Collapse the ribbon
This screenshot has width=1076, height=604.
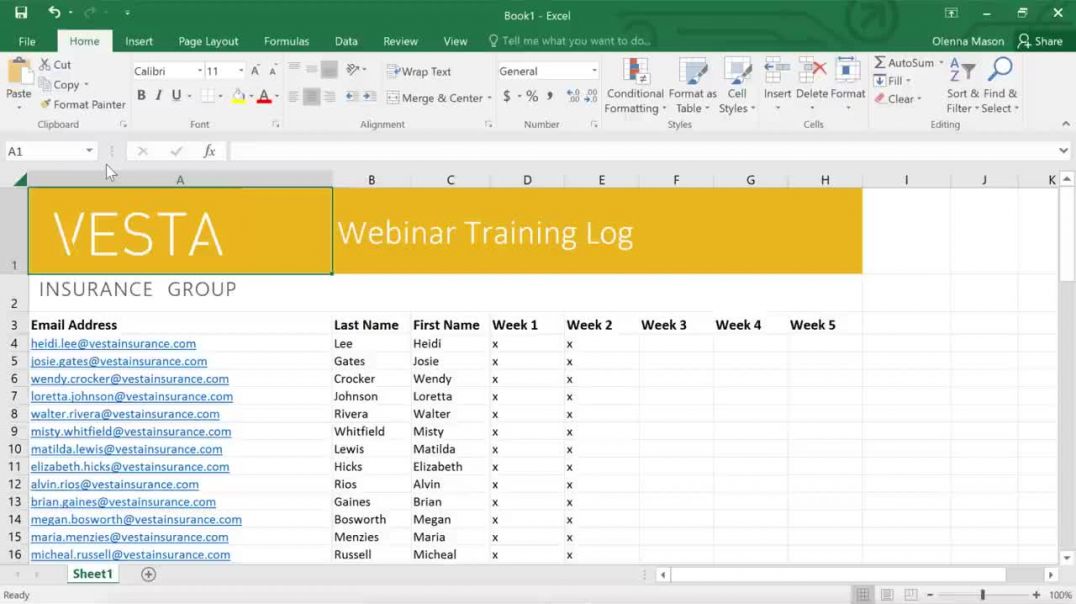point(1065,124)
